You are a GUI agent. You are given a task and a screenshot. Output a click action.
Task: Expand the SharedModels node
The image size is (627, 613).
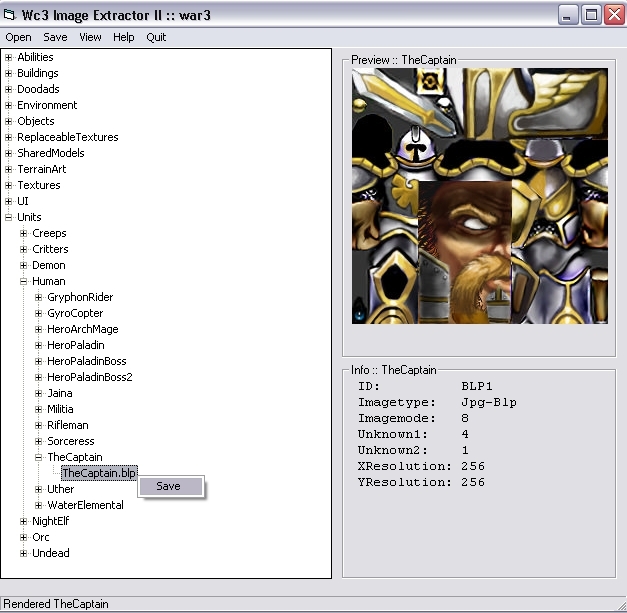(x=8, y=153)
